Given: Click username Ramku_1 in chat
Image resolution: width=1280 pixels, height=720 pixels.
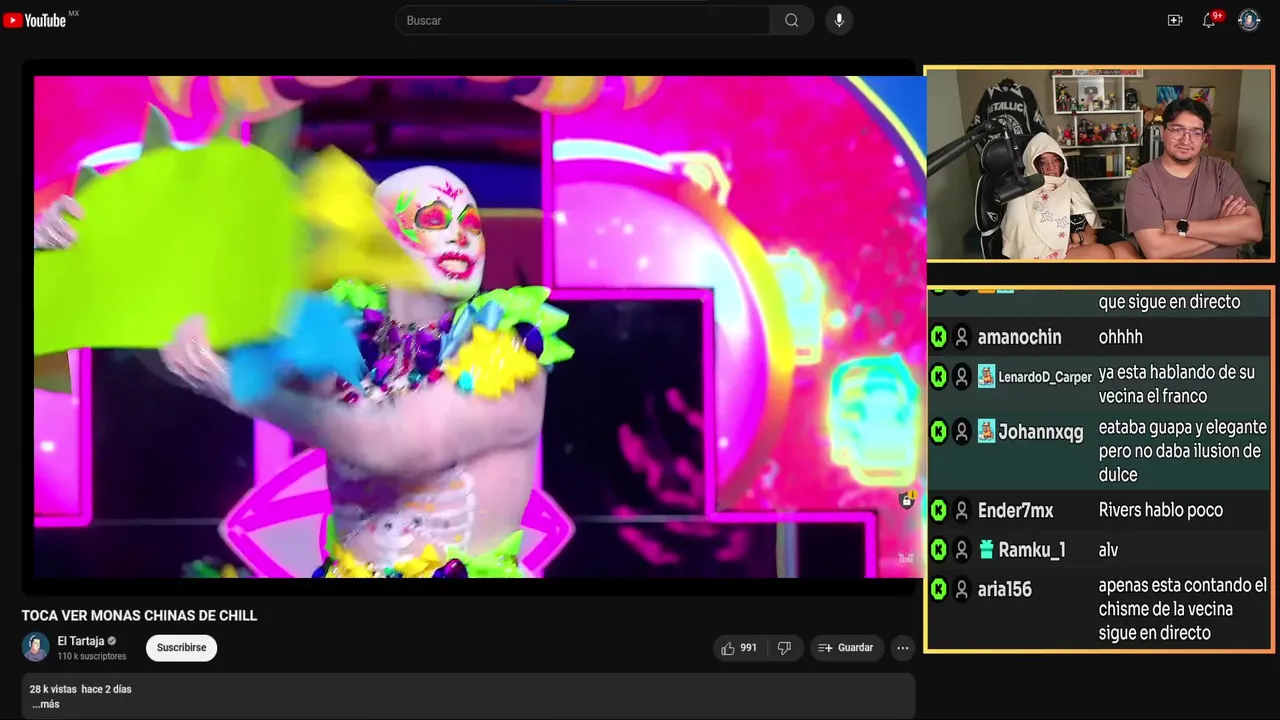Looking at the screenshot, I should pos(1031,550).
